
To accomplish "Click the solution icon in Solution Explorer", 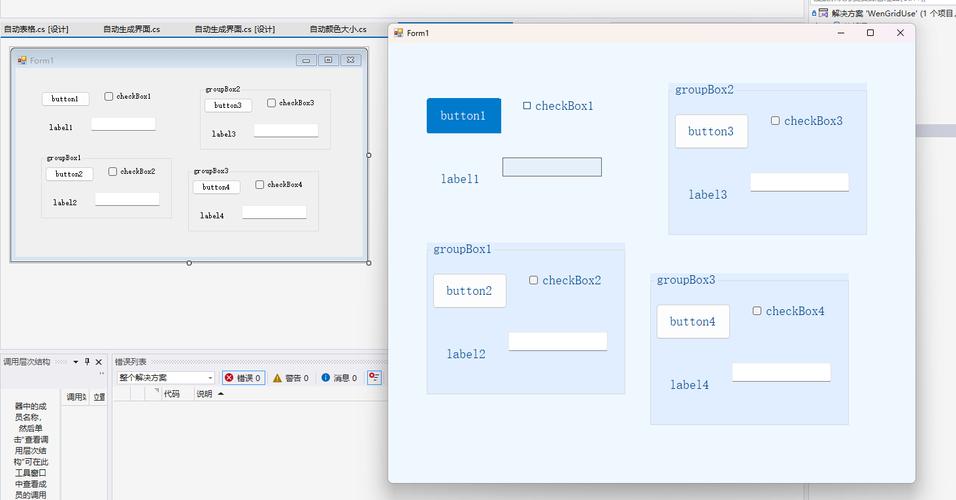I will pyautogui.click(x=823, y=14).
